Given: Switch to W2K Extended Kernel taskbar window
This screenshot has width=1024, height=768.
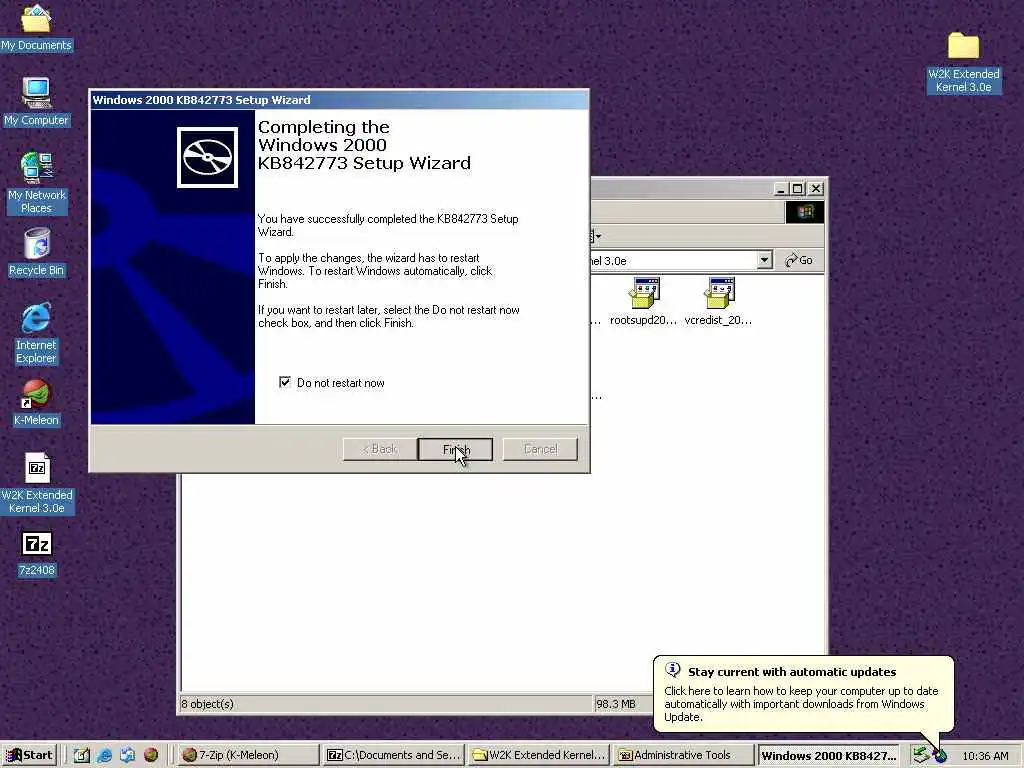Looking at the screenshot, I should (539, 755).
